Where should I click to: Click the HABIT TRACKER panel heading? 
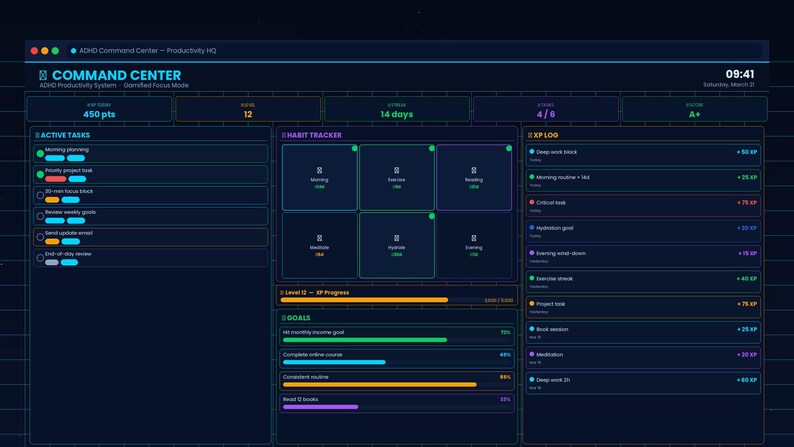[x=314, y=135]
